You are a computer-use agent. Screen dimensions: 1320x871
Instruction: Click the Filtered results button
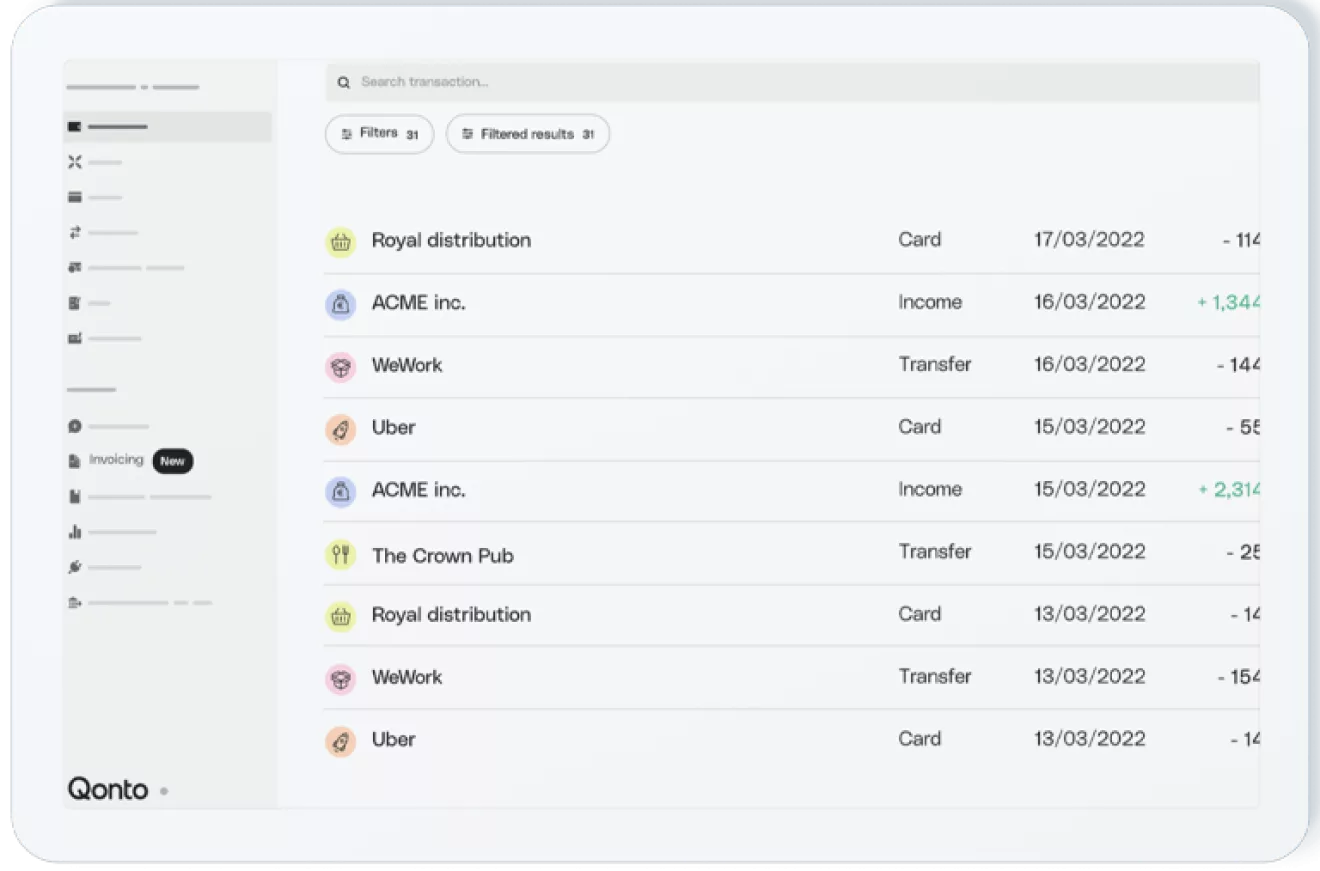tap(528, 133)
